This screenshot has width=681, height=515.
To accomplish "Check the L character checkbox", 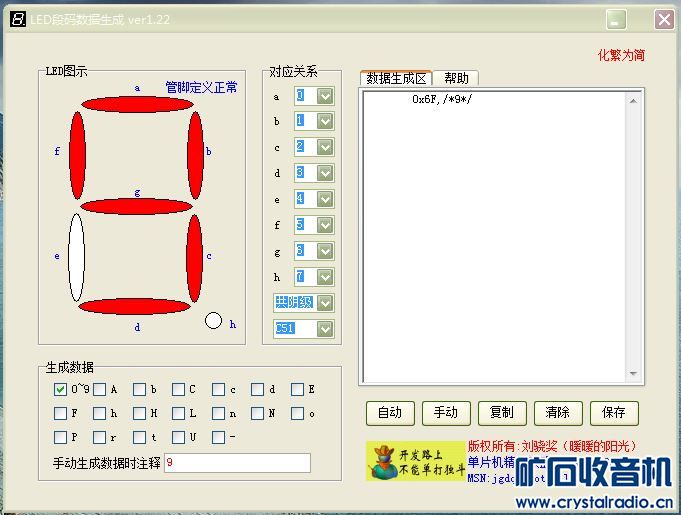I will [x=179, y=413].
